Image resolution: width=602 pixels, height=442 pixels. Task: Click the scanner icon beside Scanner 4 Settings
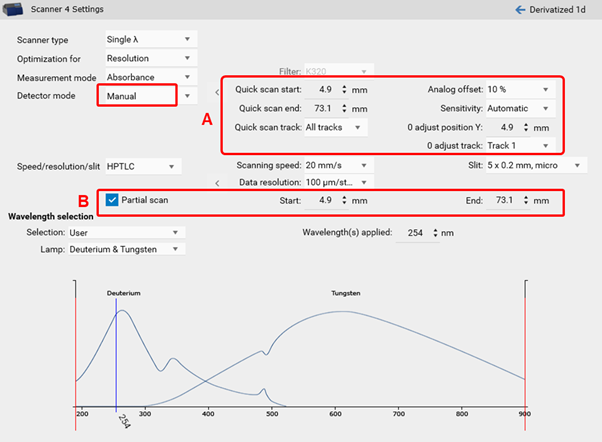coord(15,9)
